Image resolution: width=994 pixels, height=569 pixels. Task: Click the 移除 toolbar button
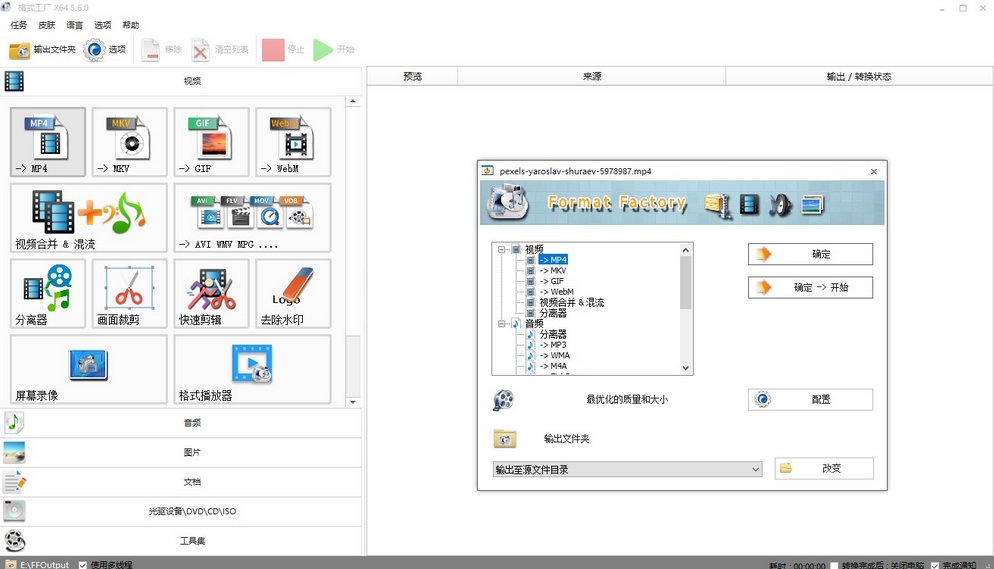(161, 49)
